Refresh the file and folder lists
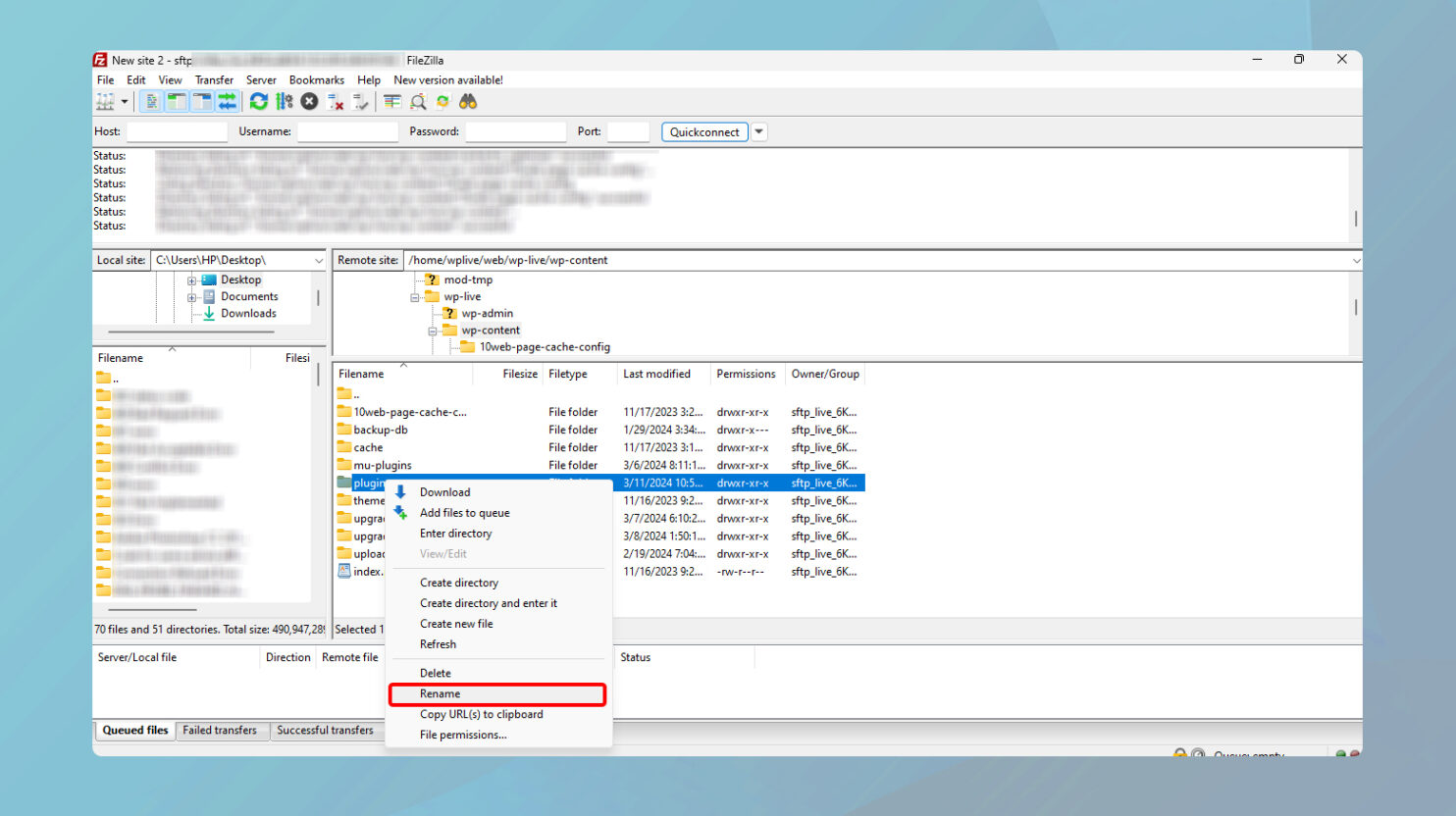 click(258, 101)
